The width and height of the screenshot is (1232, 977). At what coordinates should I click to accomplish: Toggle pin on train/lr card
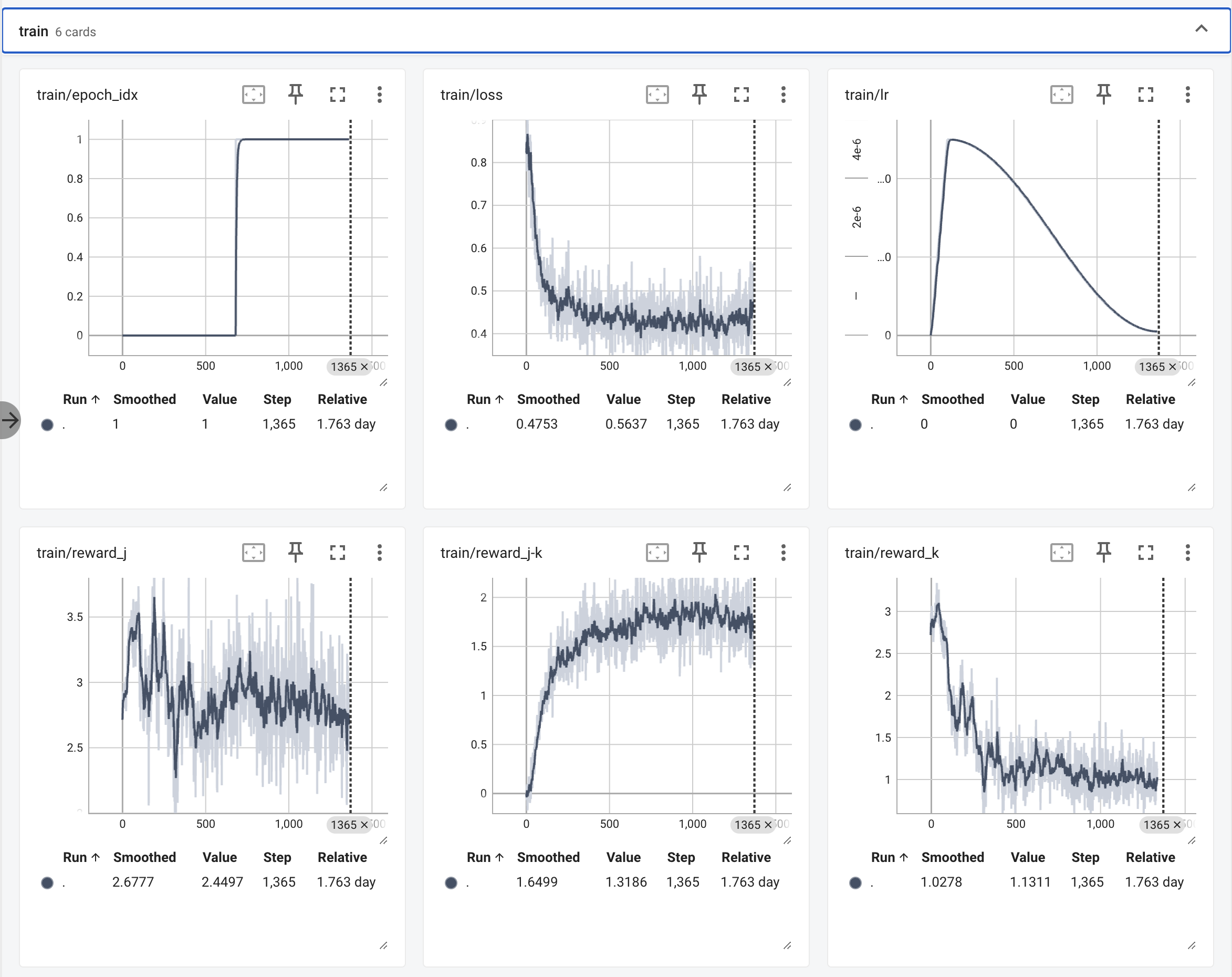[1103, 95]
